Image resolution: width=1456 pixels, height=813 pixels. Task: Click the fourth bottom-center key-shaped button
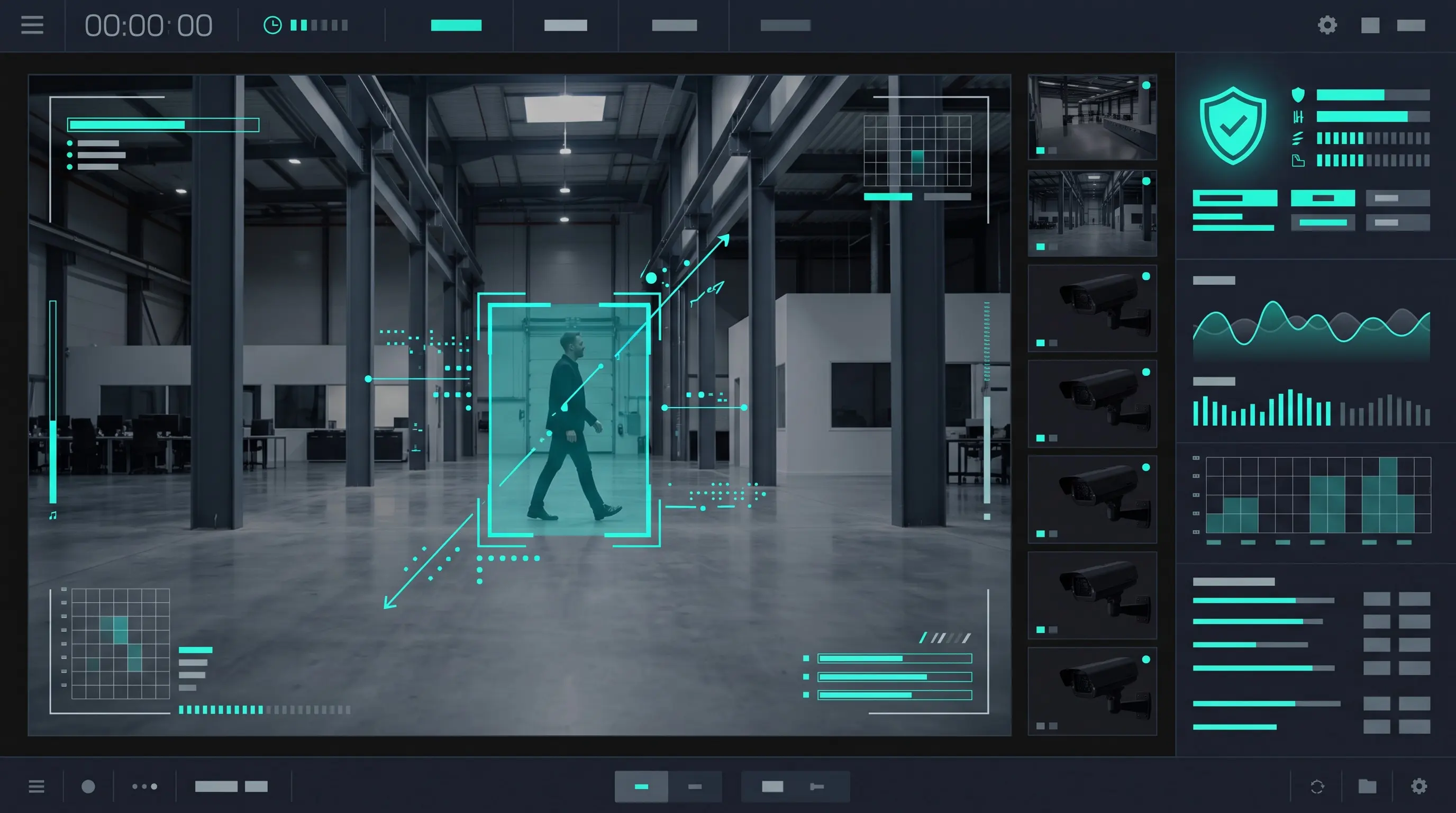coord(817,787)
